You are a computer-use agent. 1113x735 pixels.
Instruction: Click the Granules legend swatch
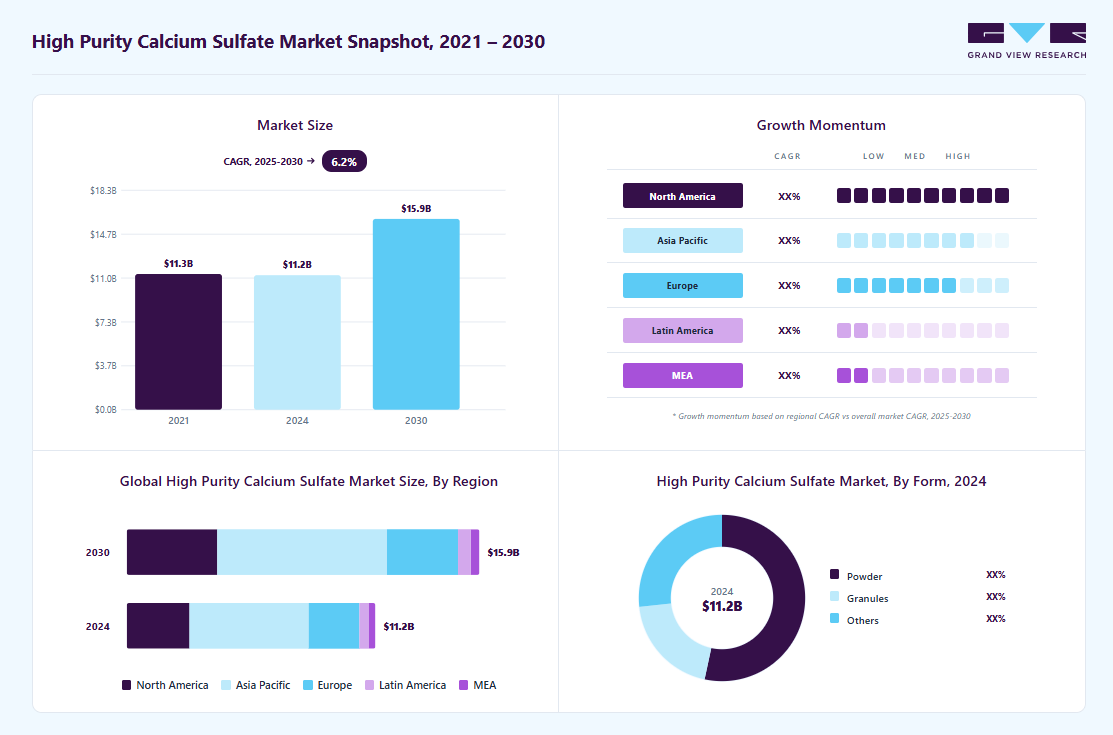(834, 597)
